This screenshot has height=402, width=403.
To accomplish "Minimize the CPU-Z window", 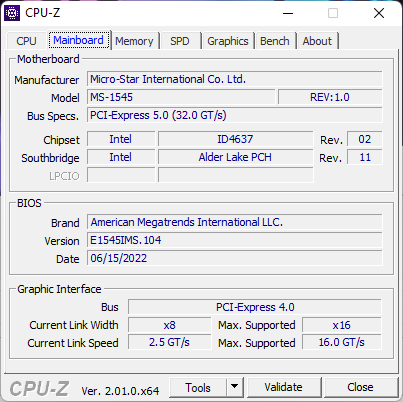I will click(288, 13).
